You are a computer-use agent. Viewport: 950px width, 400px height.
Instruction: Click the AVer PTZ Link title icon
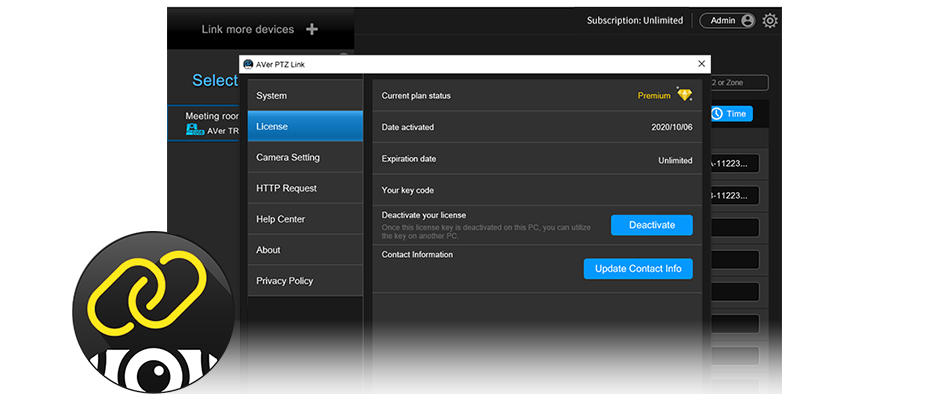click(x=248, y=64)
